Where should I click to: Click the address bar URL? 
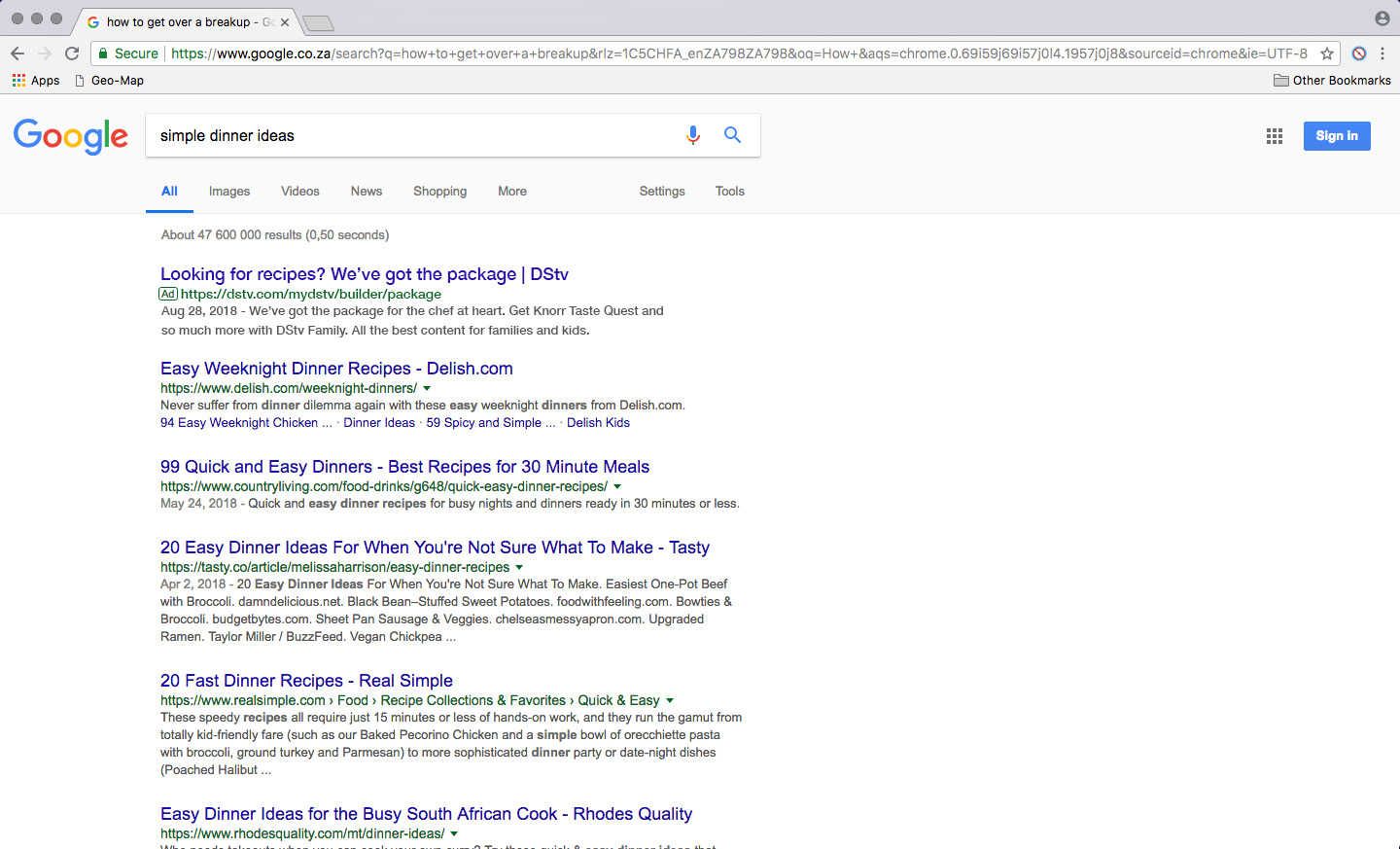pyautogui.click(x=739, y=53)
